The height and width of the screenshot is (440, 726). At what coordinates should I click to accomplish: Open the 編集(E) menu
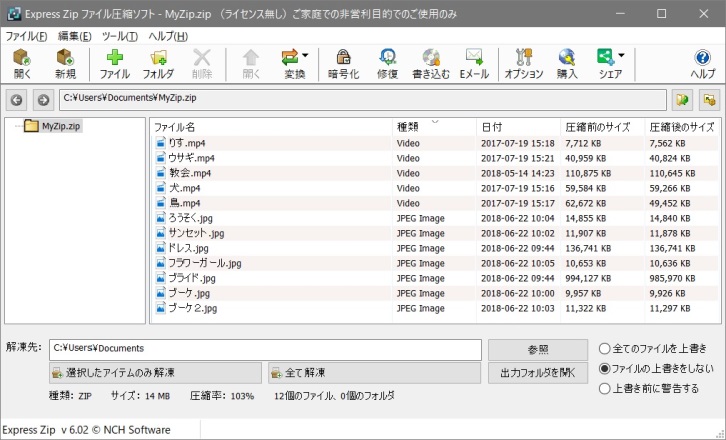point(74,36)
